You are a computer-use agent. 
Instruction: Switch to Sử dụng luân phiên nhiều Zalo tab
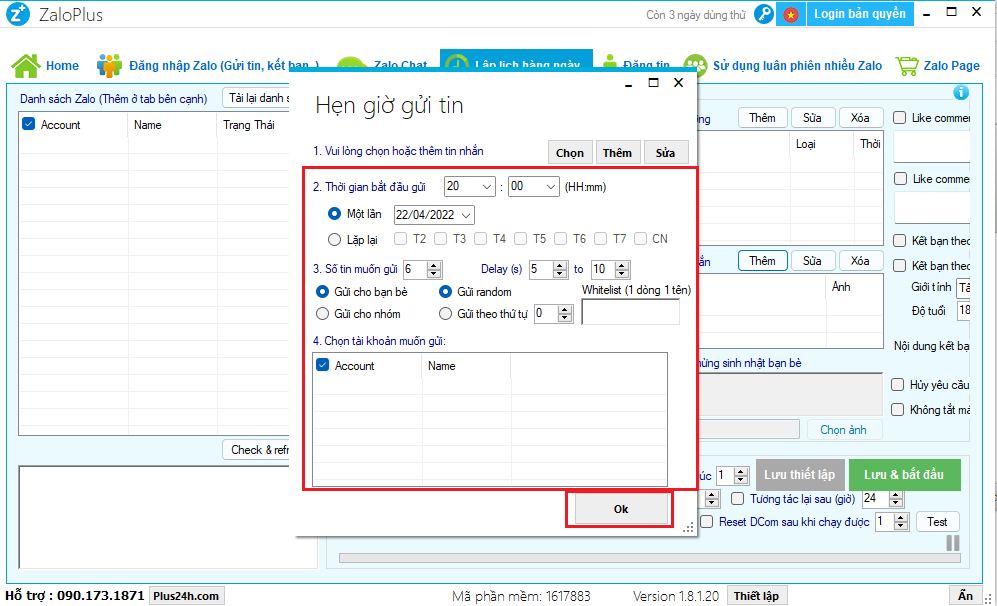(783, 65)
